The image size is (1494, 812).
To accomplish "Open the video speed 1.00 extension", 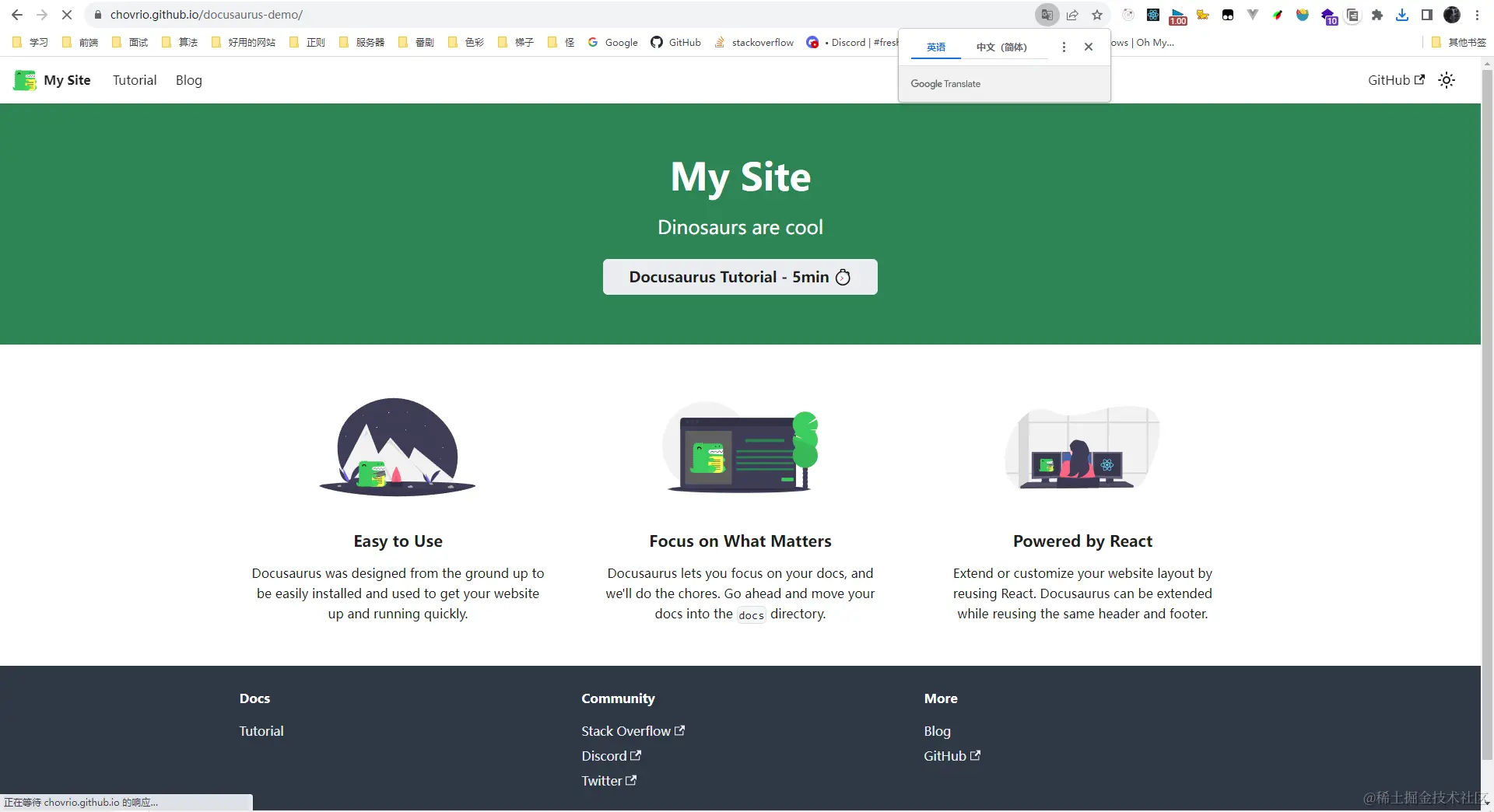I will [1178, 16].
